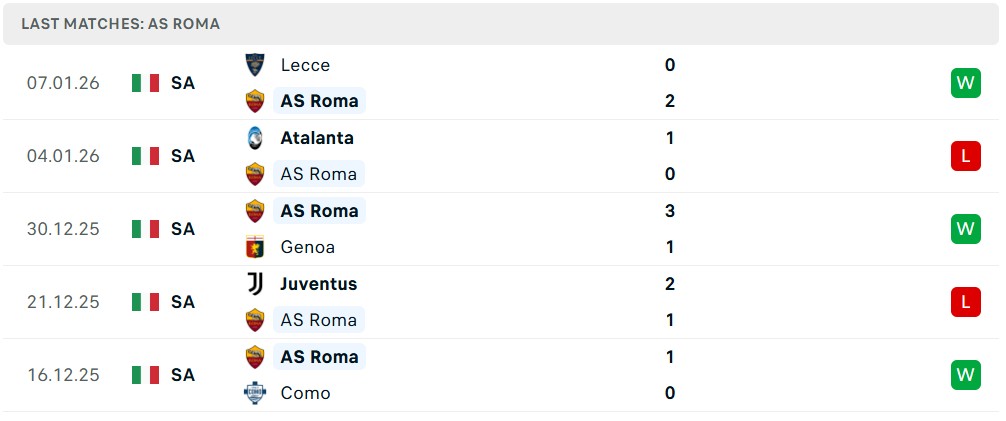Click the green W badge for Como match
Screen dimensions: 1006x421
click(965, 375)
